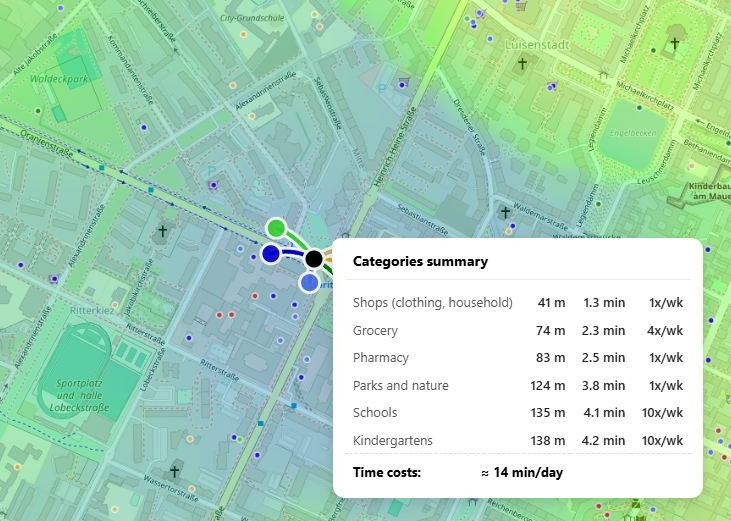Click the Parks and nature category label
This screenshot has height=521, width=731.
[400, 385]
